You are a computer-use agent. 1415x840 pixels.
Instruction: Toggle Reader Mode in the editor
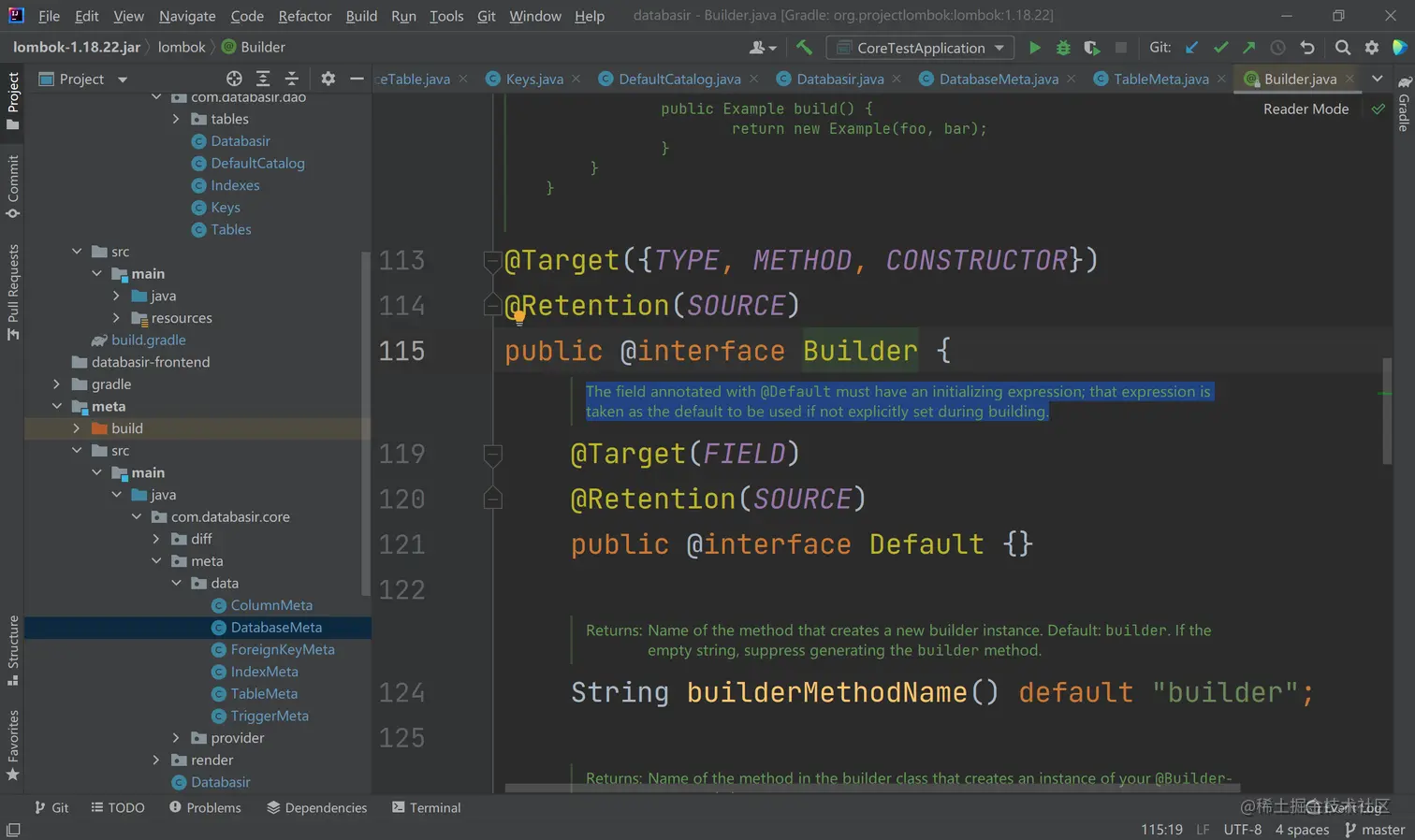click(x=1306, y=109)
